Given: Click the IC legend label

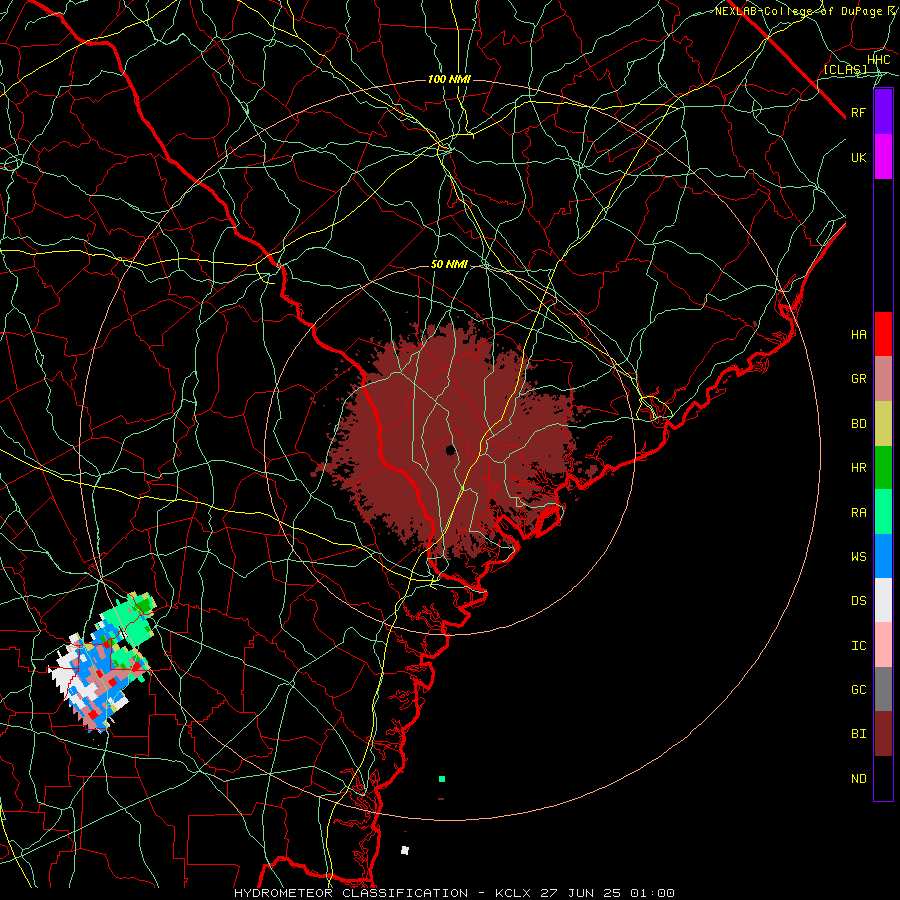Looking at the screenshot, I should 859,646.
